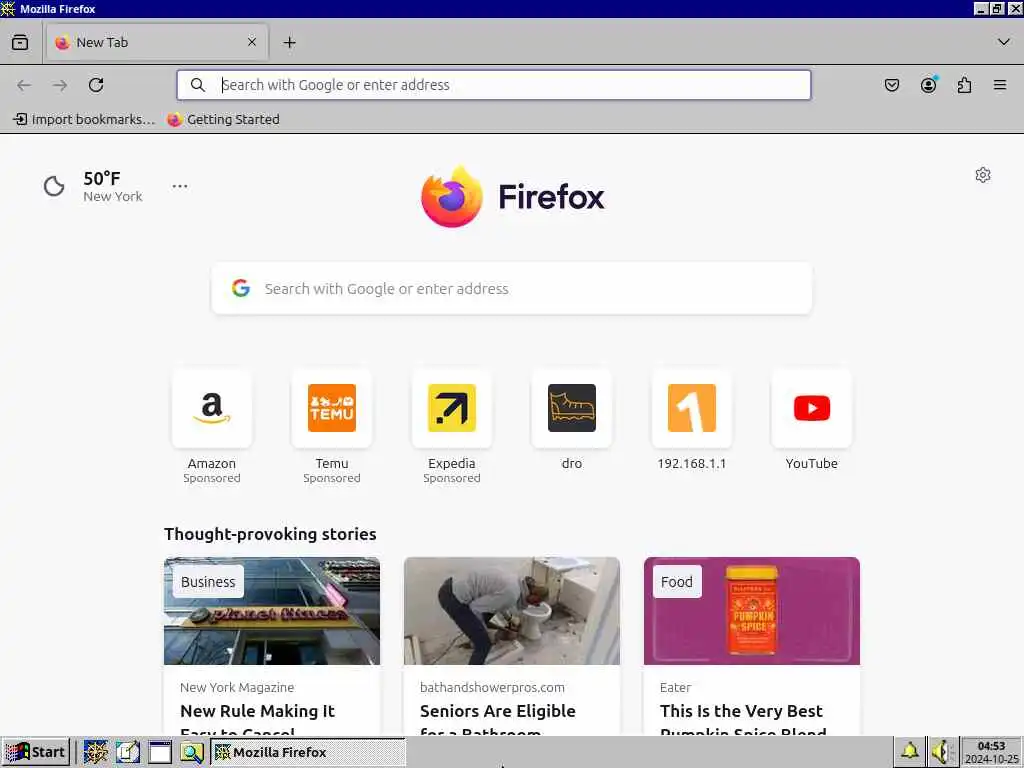Click the Google G icon
The image size is (1024, 768).
241,288
